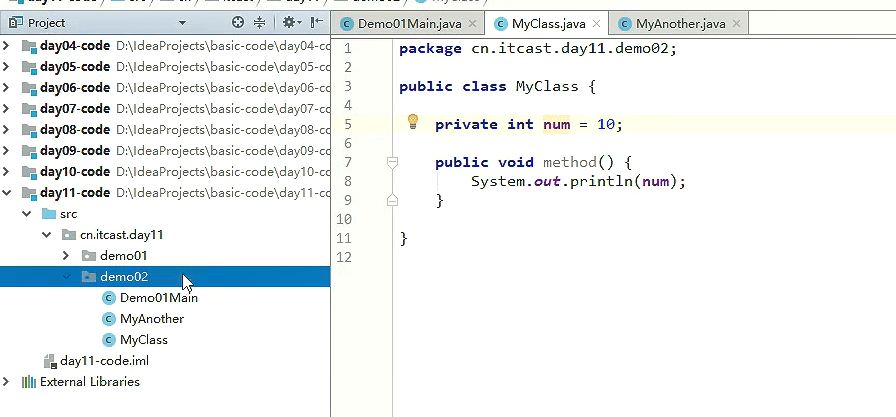Collapse the cn.itcast.day11 package
This screenshot has height=417, width=896.
[46, 235]
